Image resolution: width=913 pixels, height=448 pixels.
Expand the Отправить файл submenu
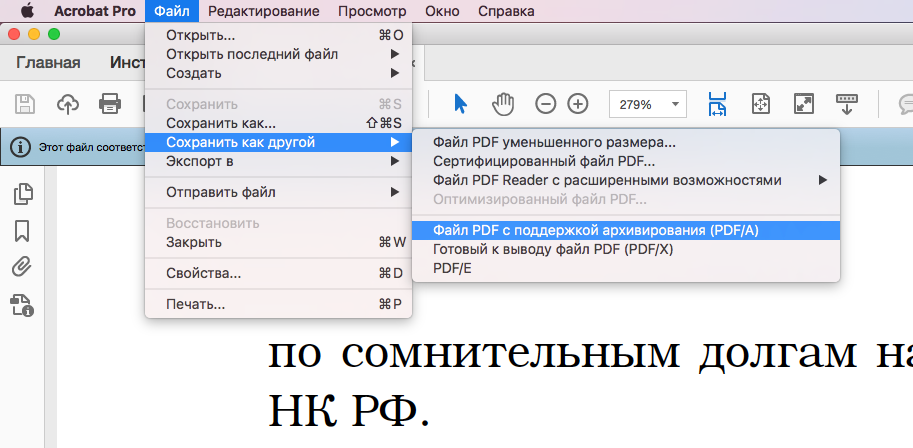tap(278, 192)
